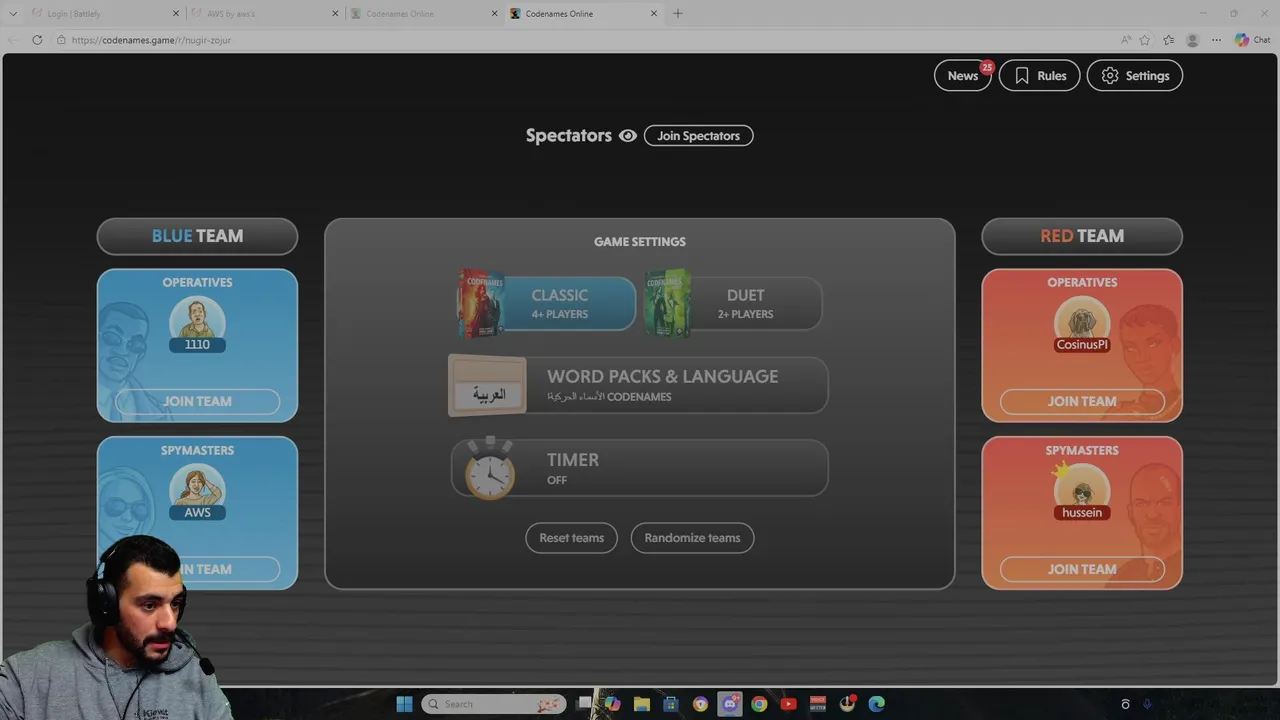Open Google Chrome from taskbar
The height and width of the screenshot is (720, 1280).
[x=759, y=704]
